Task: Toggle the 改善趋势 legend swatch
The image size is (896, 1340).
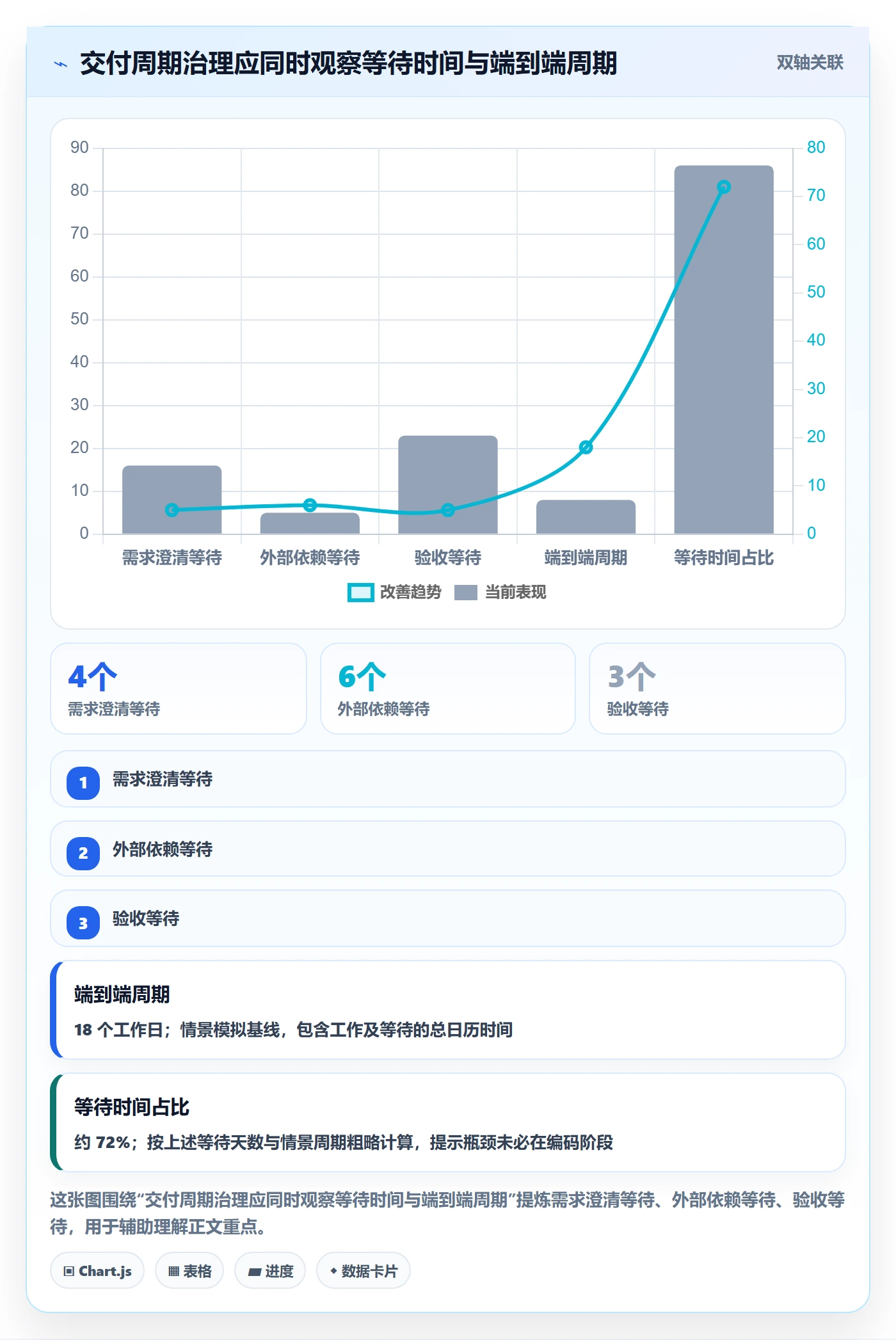Action: [x=360, y=593]
